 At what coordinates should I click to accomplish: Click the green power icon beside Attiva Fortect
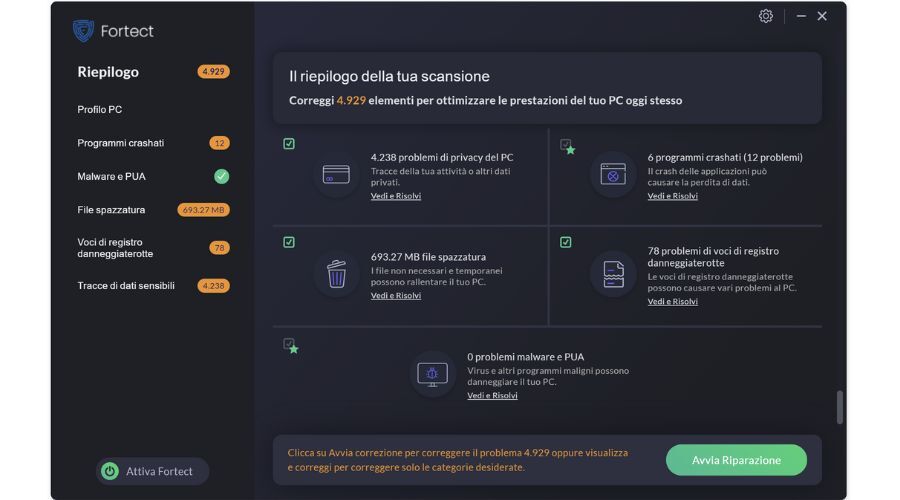[x=110, y=471]
